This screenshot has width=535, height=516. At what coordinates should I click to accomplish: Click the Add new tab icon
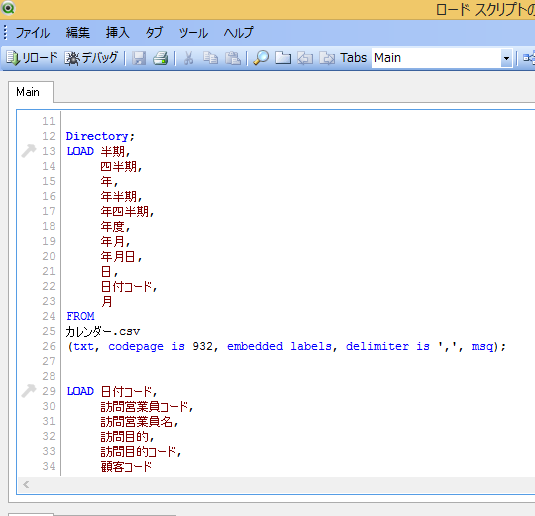point(283,58)
